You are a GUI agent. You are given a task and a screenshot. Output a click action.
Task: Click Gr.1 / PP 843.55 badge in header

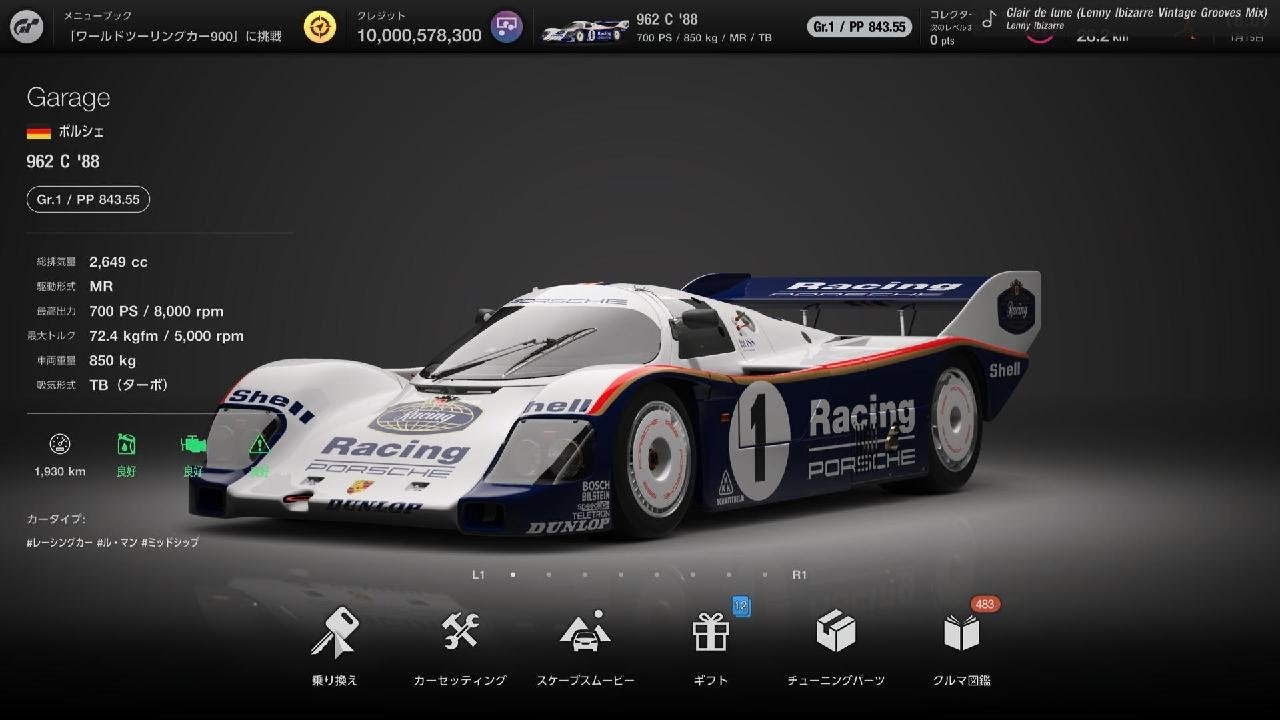pos(860,27)
